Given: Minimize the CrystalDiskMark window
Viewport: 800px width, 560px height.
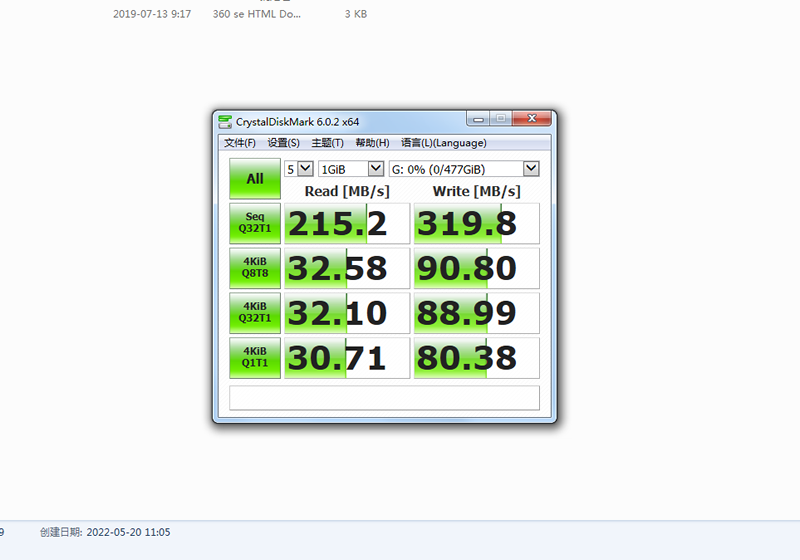Looking at the screenshot, I should (x=478, y=119).
